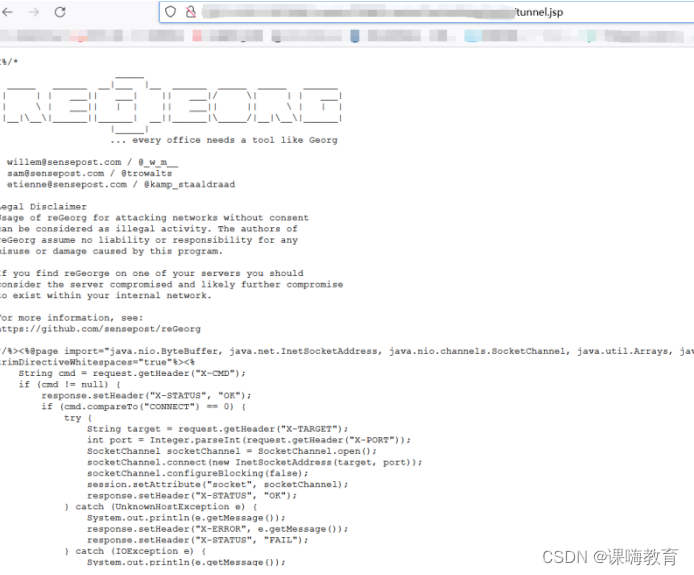This screenshot has width=694, height=575.
Task: Click the line 'catch (IOException e) {'
Action: click(x=135, y=551)
